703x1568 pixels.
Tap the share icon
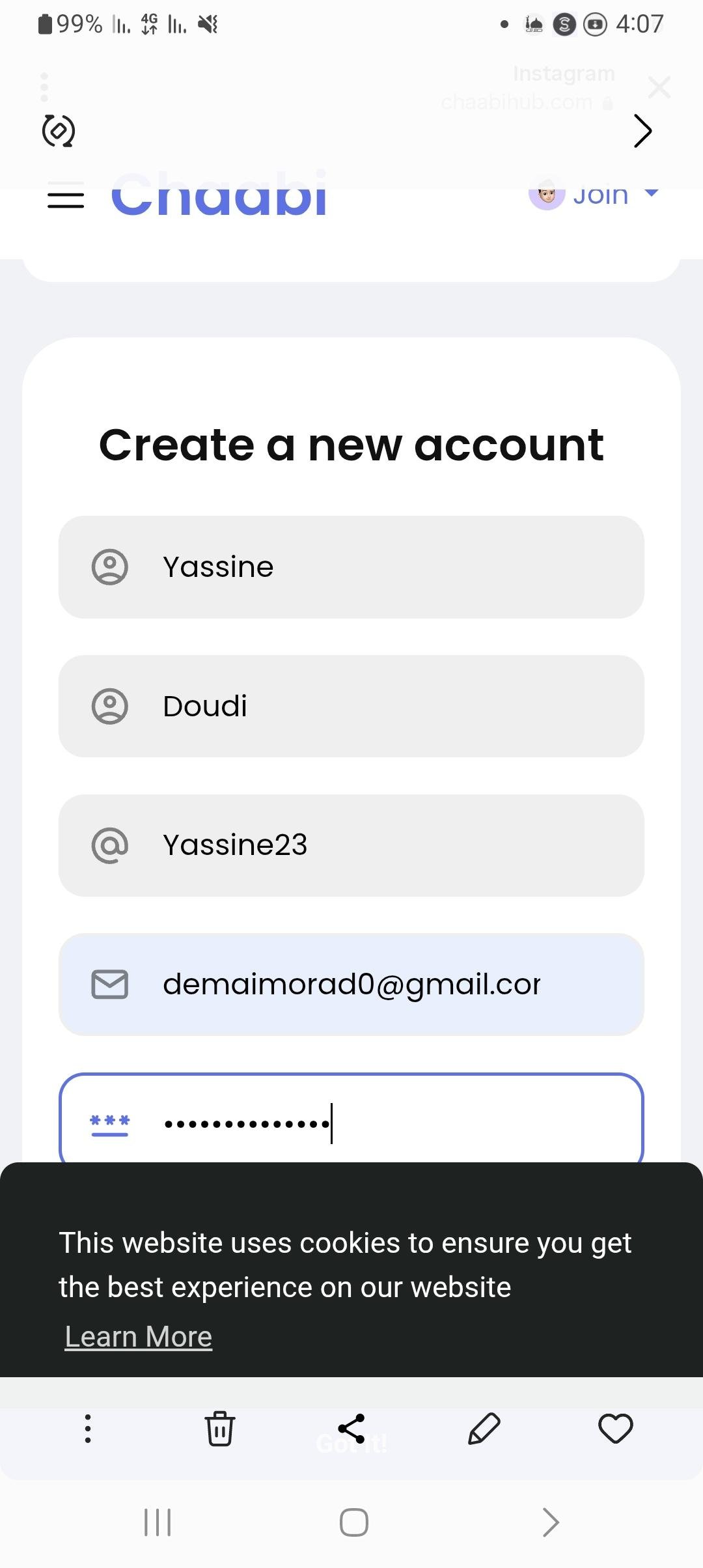351,1429
